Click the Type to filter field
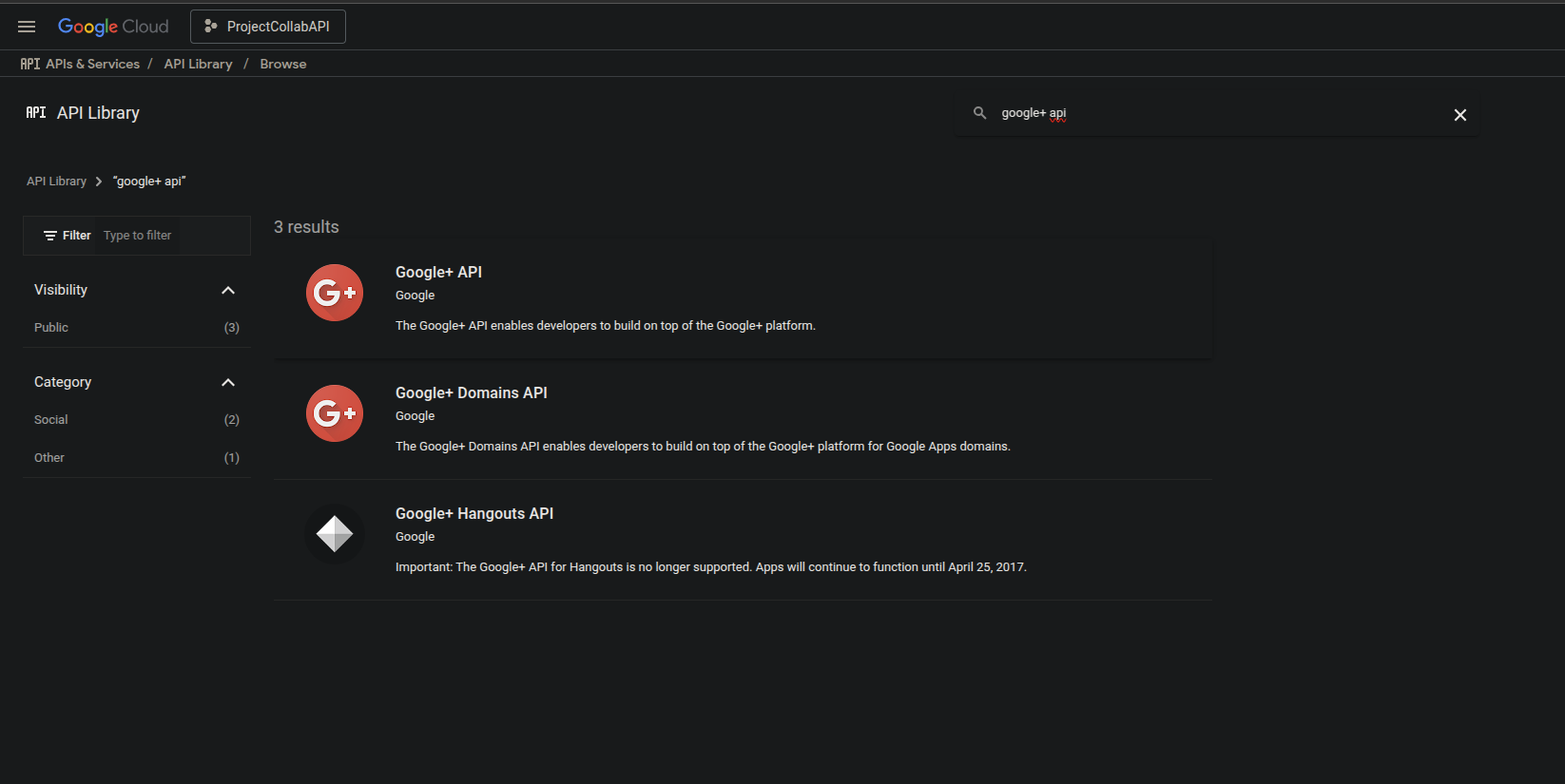 pos(138,236)
